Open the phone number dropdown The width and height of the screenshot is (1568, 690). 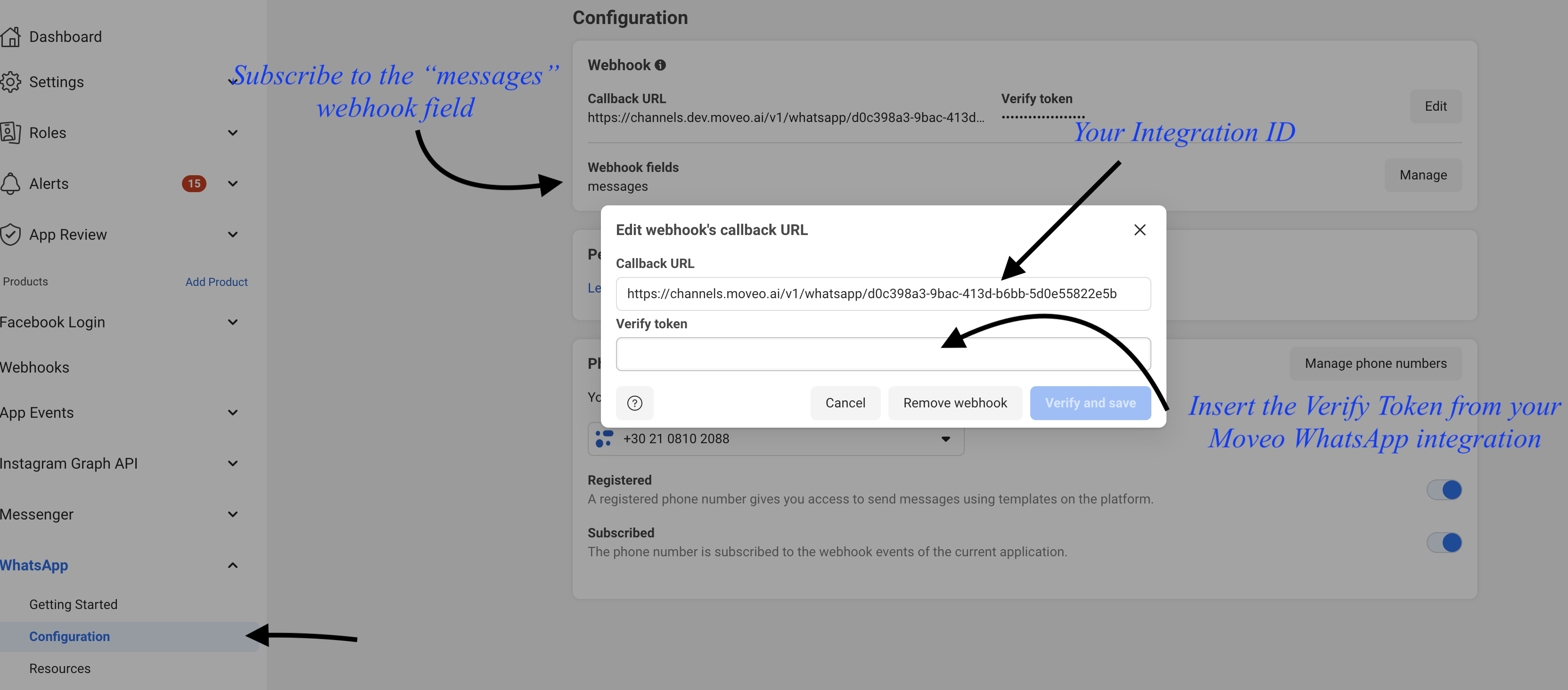(945, 438)
